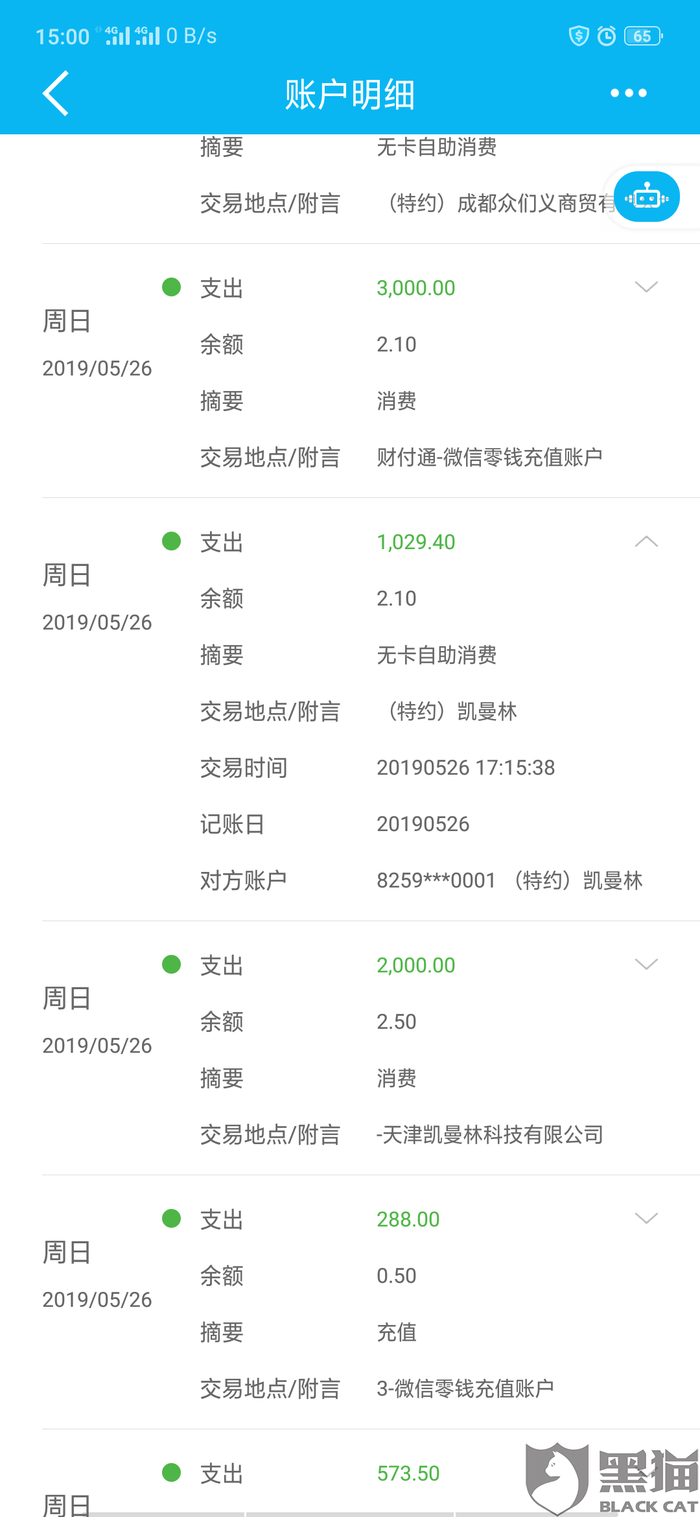Image resolution: width=700 pixels, height=1517 pixels.
Task: Select the 天津凯曼林科技有限公司 transaction note
Action: click(x=490, y=1135)
